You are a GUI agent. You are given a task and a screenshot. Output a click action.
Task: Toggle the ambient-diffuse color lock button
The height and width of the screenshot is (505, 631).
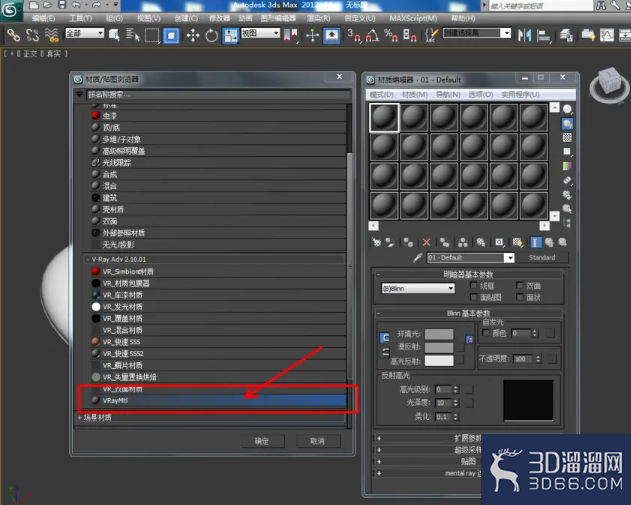(x=385, y=337)
